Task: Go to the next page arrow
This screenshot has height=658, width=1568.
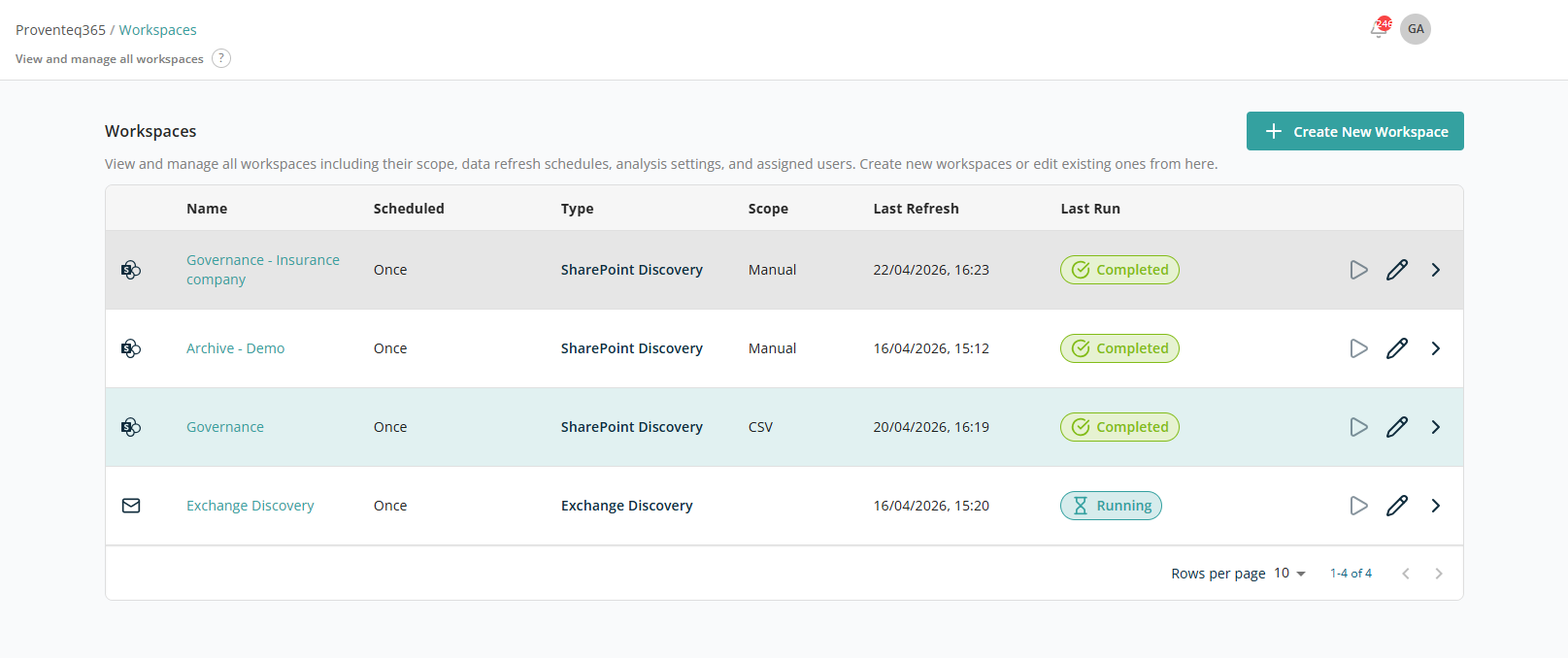Action: 1439,574
